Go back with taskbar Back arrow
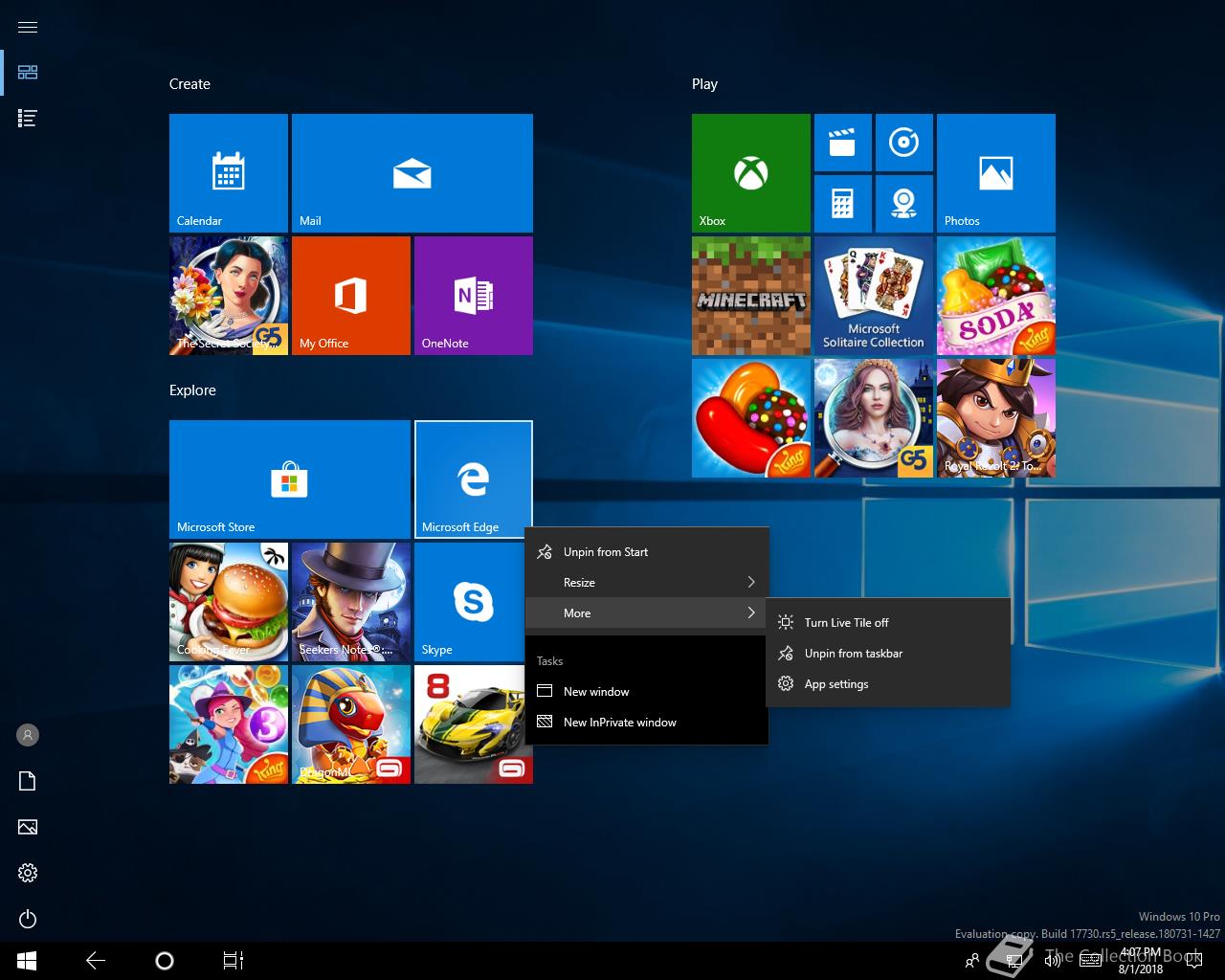 coord(96,961)
